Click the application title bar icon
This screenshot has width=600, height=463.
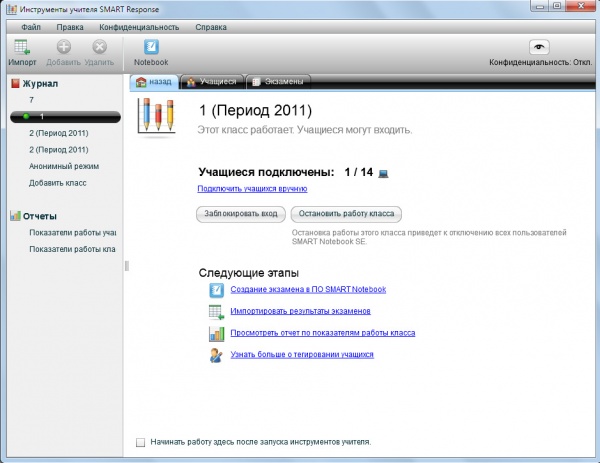(12, 9)
